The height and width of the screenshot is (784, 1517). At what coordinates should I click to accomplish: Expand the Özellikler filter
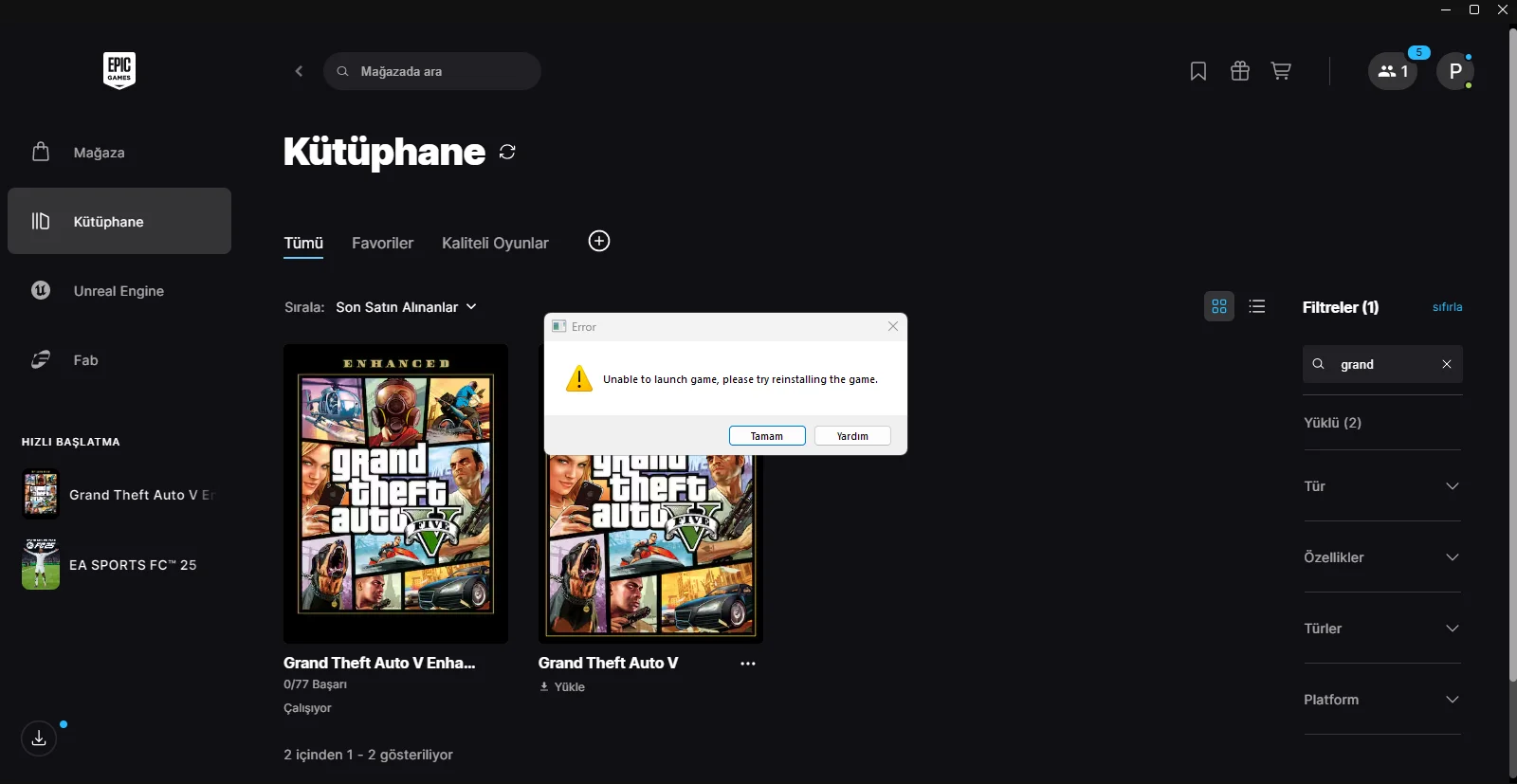click(x=1382, y=557)
